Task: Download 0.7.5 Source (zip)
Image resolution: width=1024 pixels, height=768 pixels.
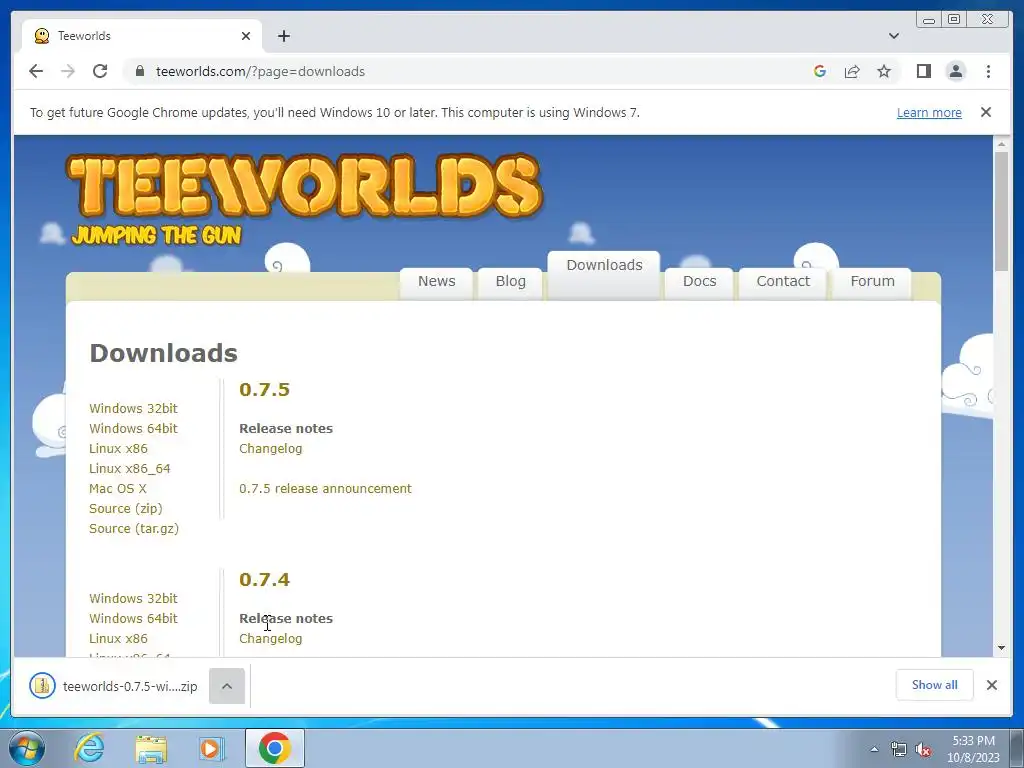Action: coord(125,509)
